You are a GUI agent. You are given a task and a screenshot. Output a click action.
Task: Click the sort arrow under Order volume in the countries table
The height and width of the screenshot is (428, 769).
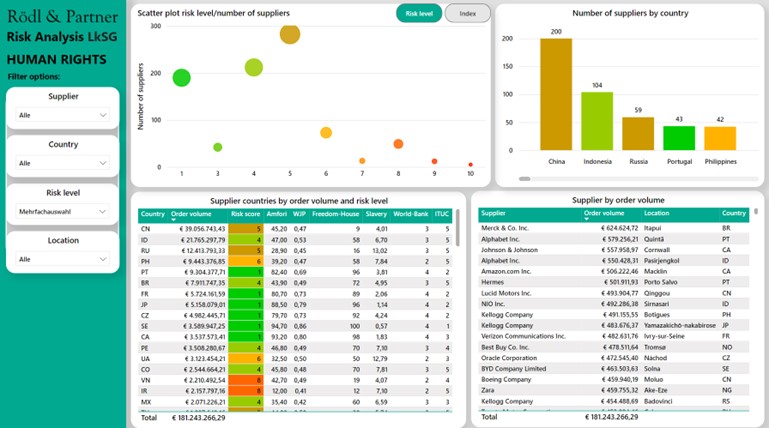174,219
